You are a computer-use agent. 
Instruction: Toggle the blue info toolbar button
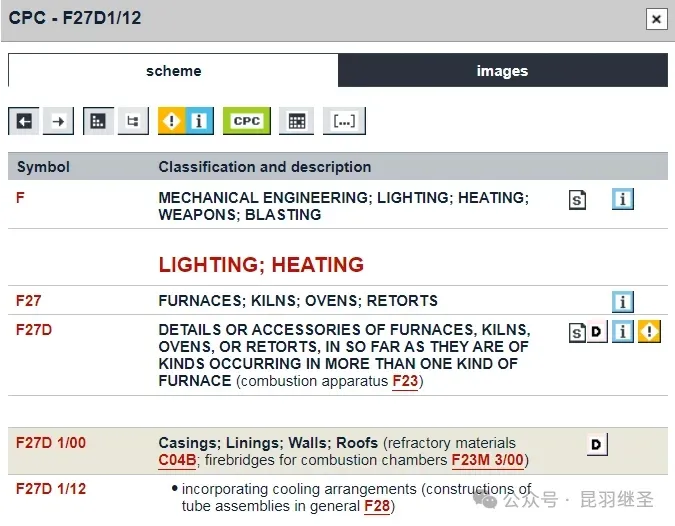tap(199, 121)
